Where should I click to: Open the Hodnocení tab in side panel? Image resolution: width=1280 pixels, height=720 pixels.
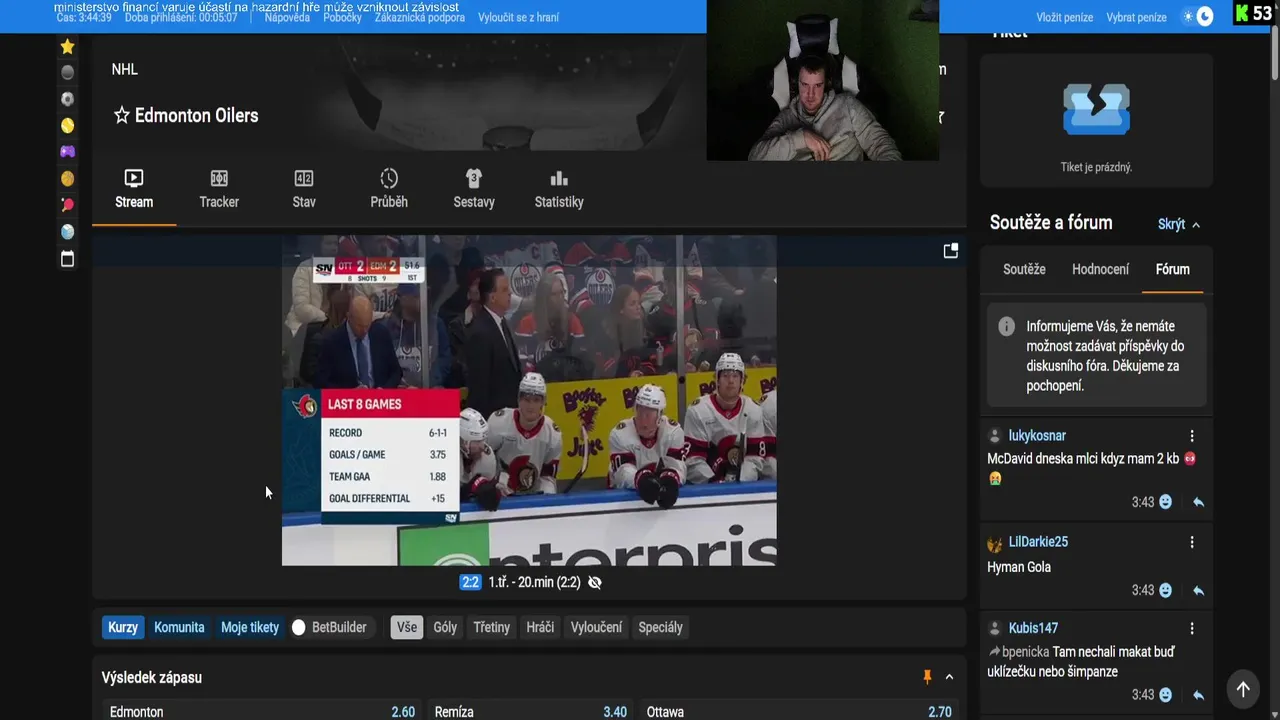pos(1100,269)
